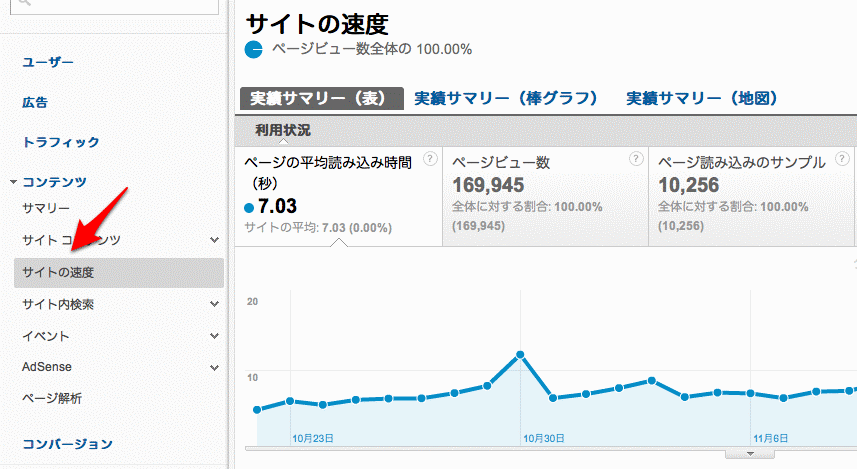Image resolution: width=857 pixels, height=469 pixels.
Task: Expand the サイト コンテンツ submenu chevron
Action: (x=214, y=240)
